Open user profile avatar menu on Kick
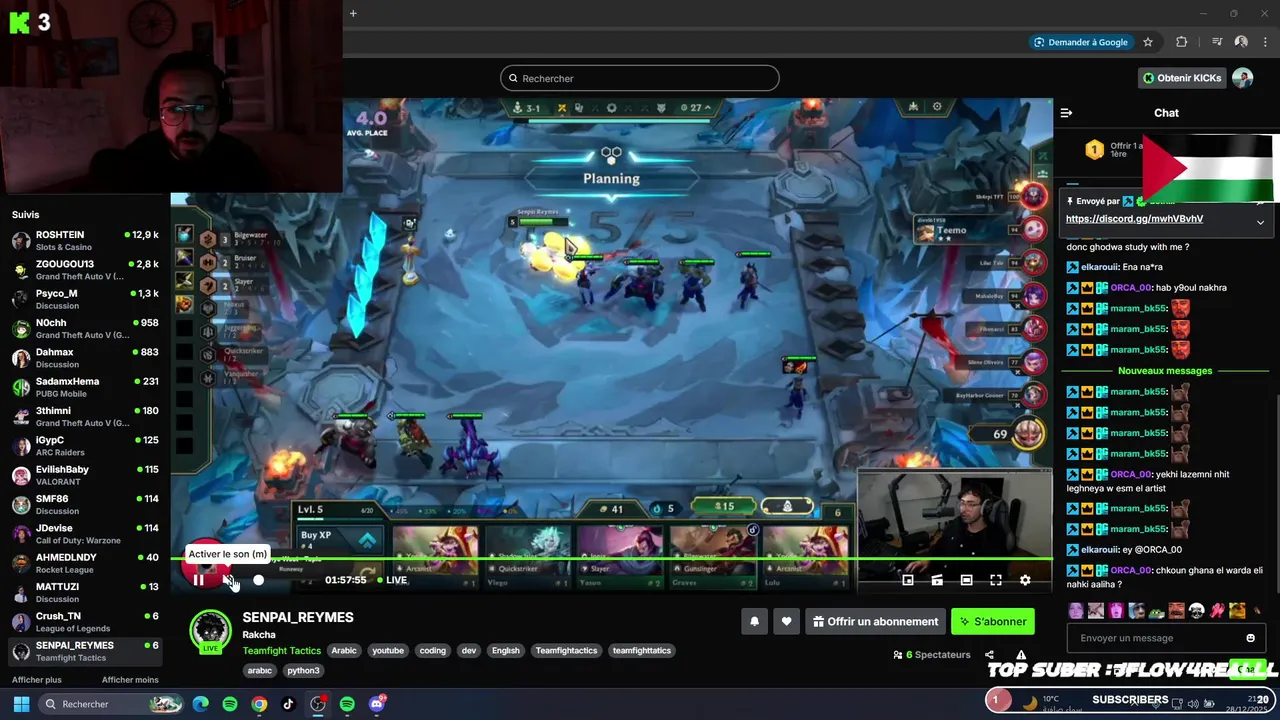The width and height of the screenshot is (1280, 720). [1243, 78]
